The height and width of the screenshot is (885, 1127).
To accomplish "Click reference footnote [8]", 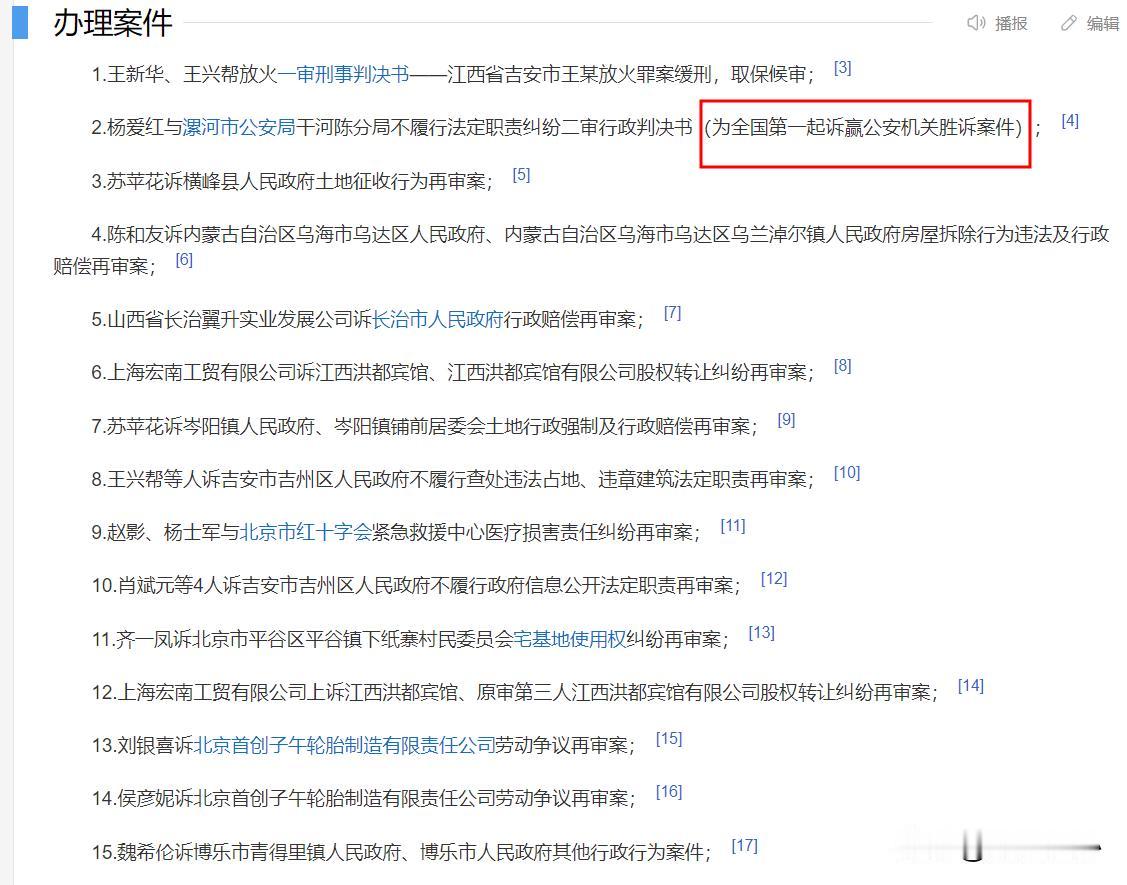I will [x=842, y=366].
